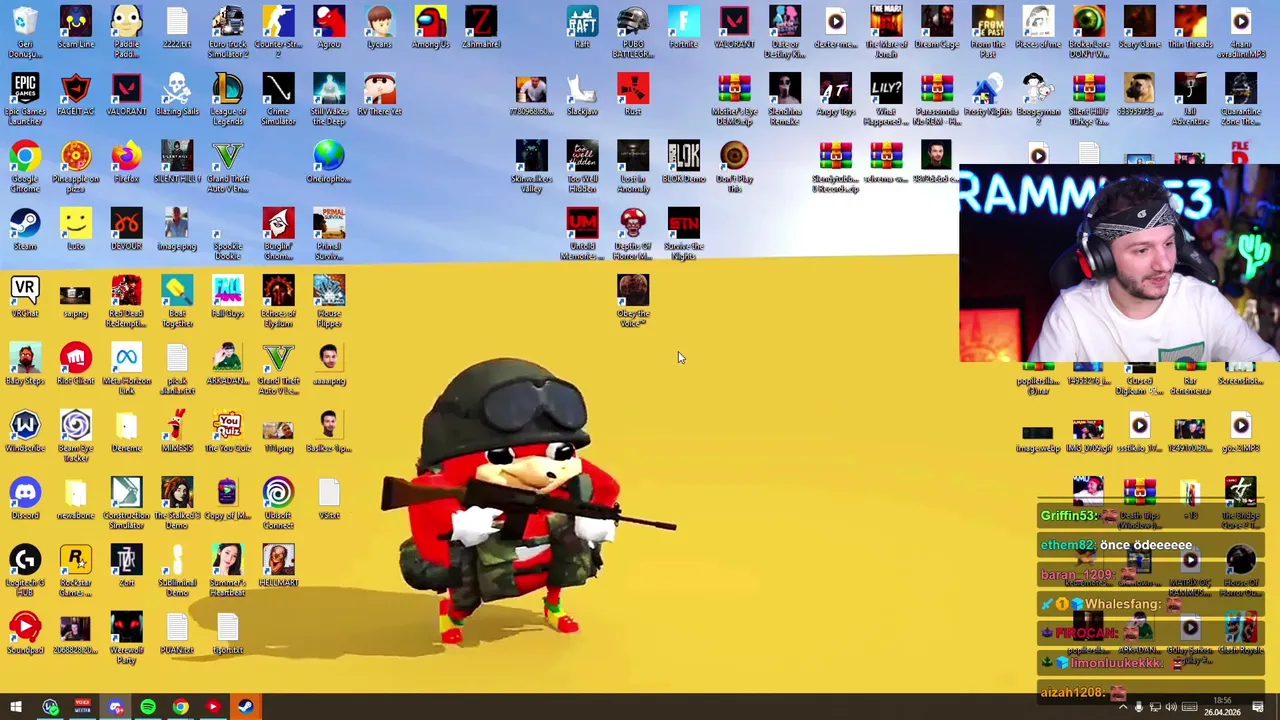
Task: Open the Mother's Eye DEMO.zip archive
Action: [734, 98]
